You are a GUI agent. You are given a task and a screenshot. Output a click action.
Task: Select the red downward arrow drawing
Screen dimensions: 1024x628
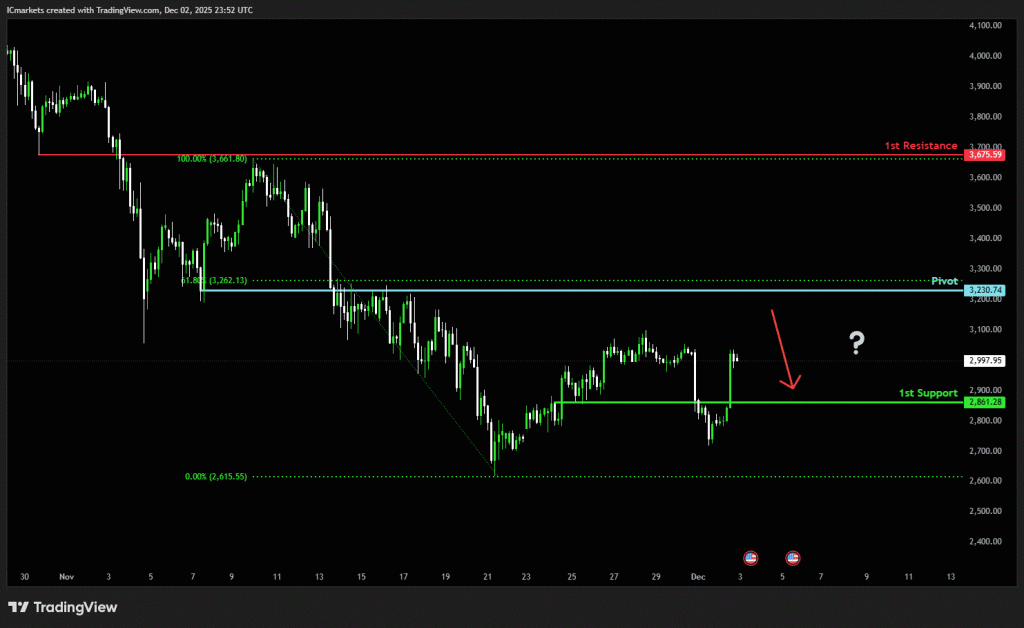[782, 349]
